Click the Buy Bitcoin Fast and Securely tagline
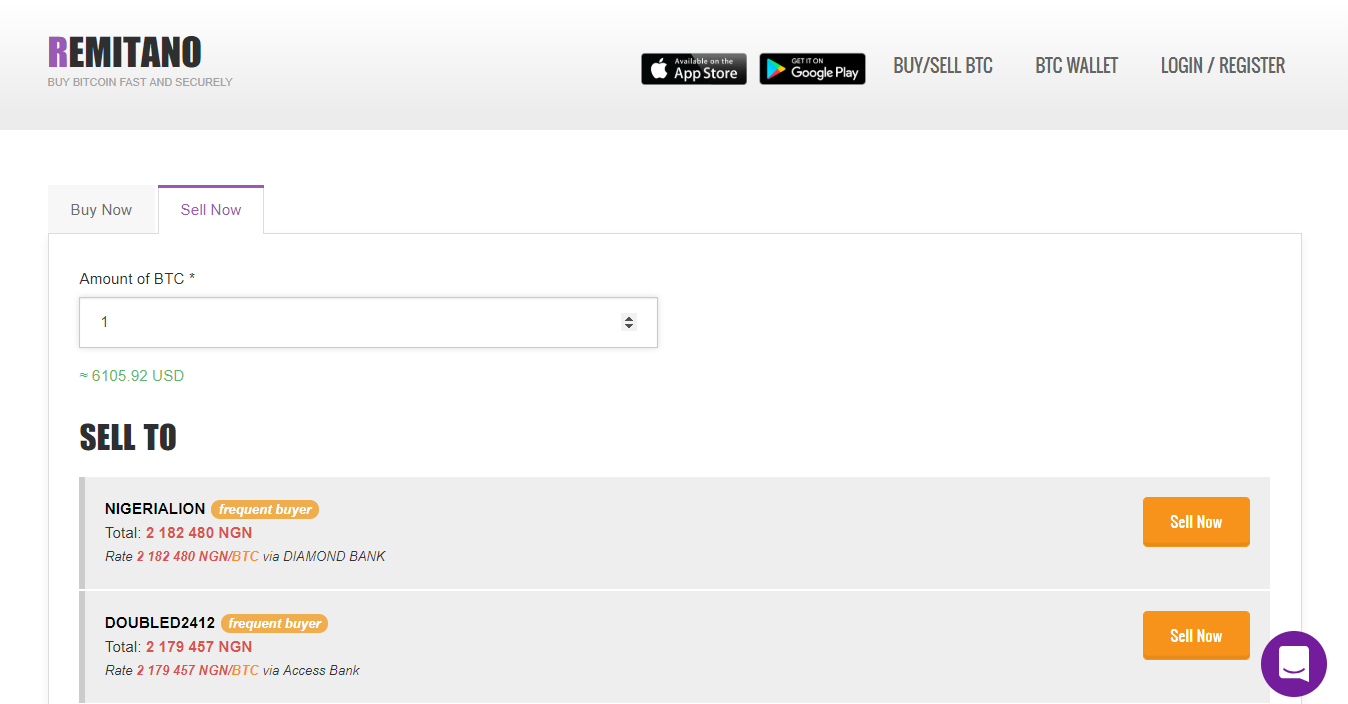Screen dimensions: 1348x704 coord(140,82)
